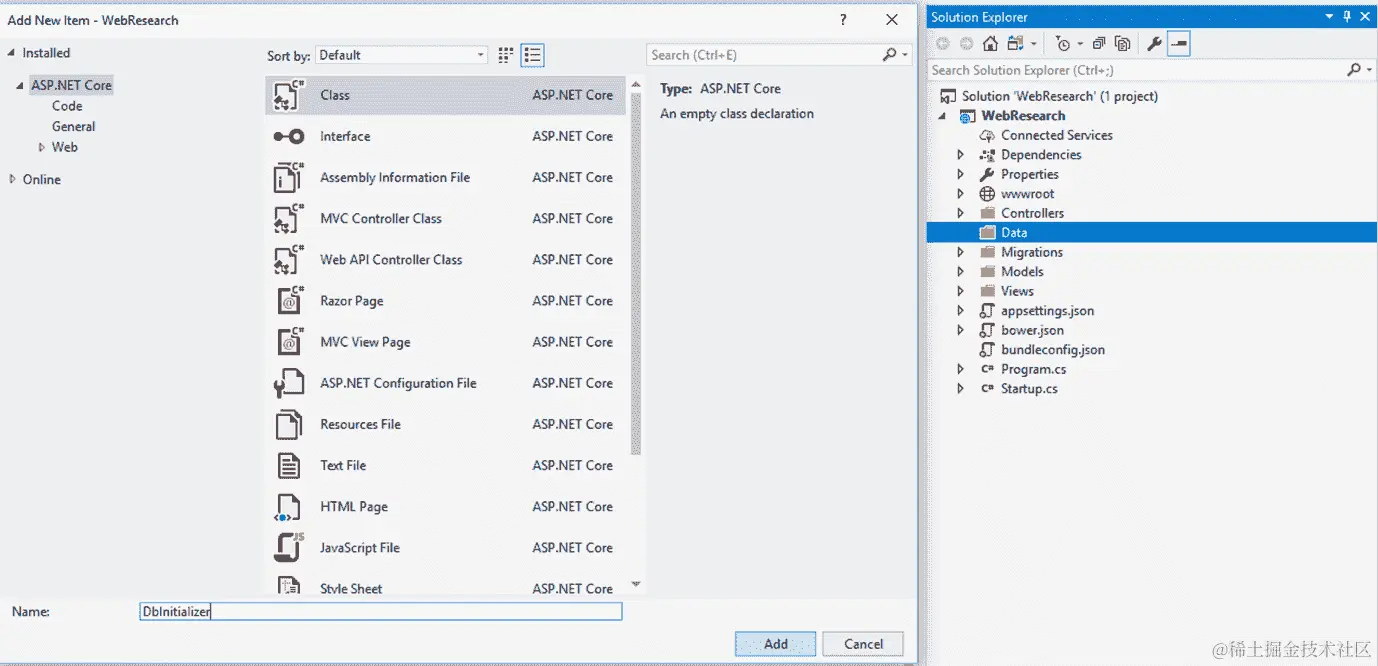1378x666 pixels.
Task: Select the Program.cs file
Action: (x=1034, y=369)
